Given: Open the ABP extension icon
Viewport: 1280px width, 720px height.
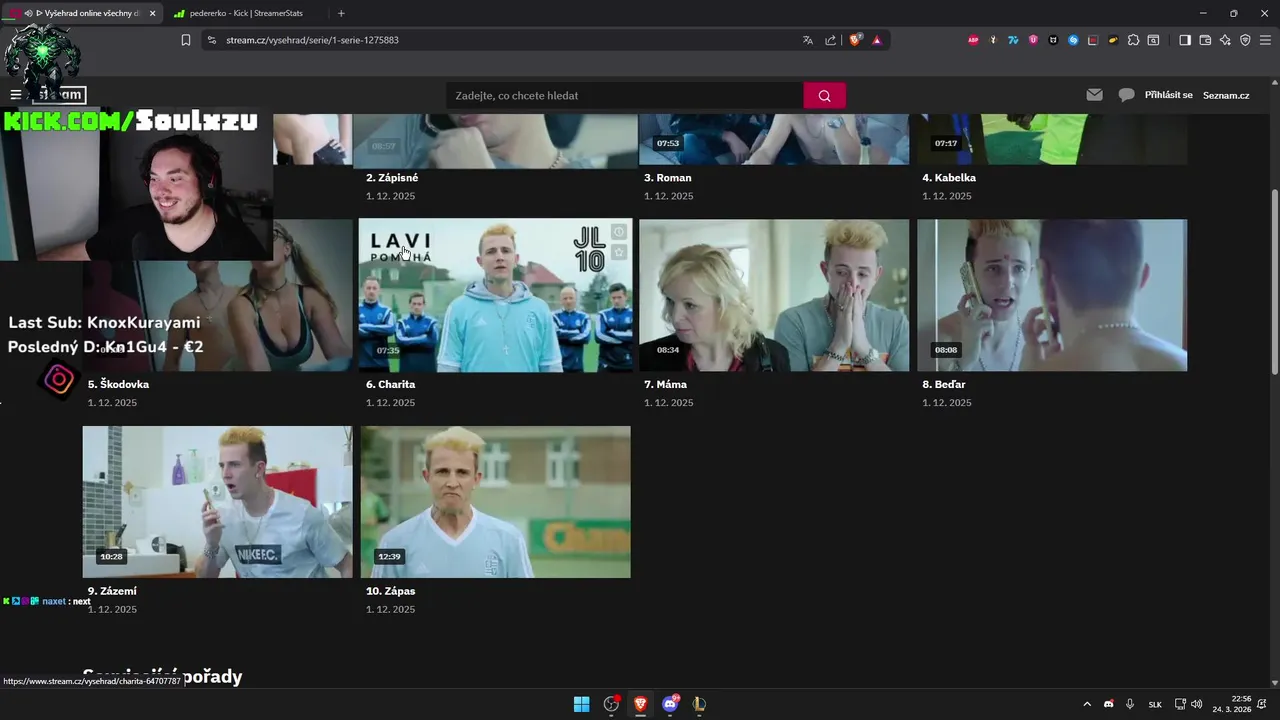Looking at the screenshot, I should pyautogui.click(x=973, y=40).
